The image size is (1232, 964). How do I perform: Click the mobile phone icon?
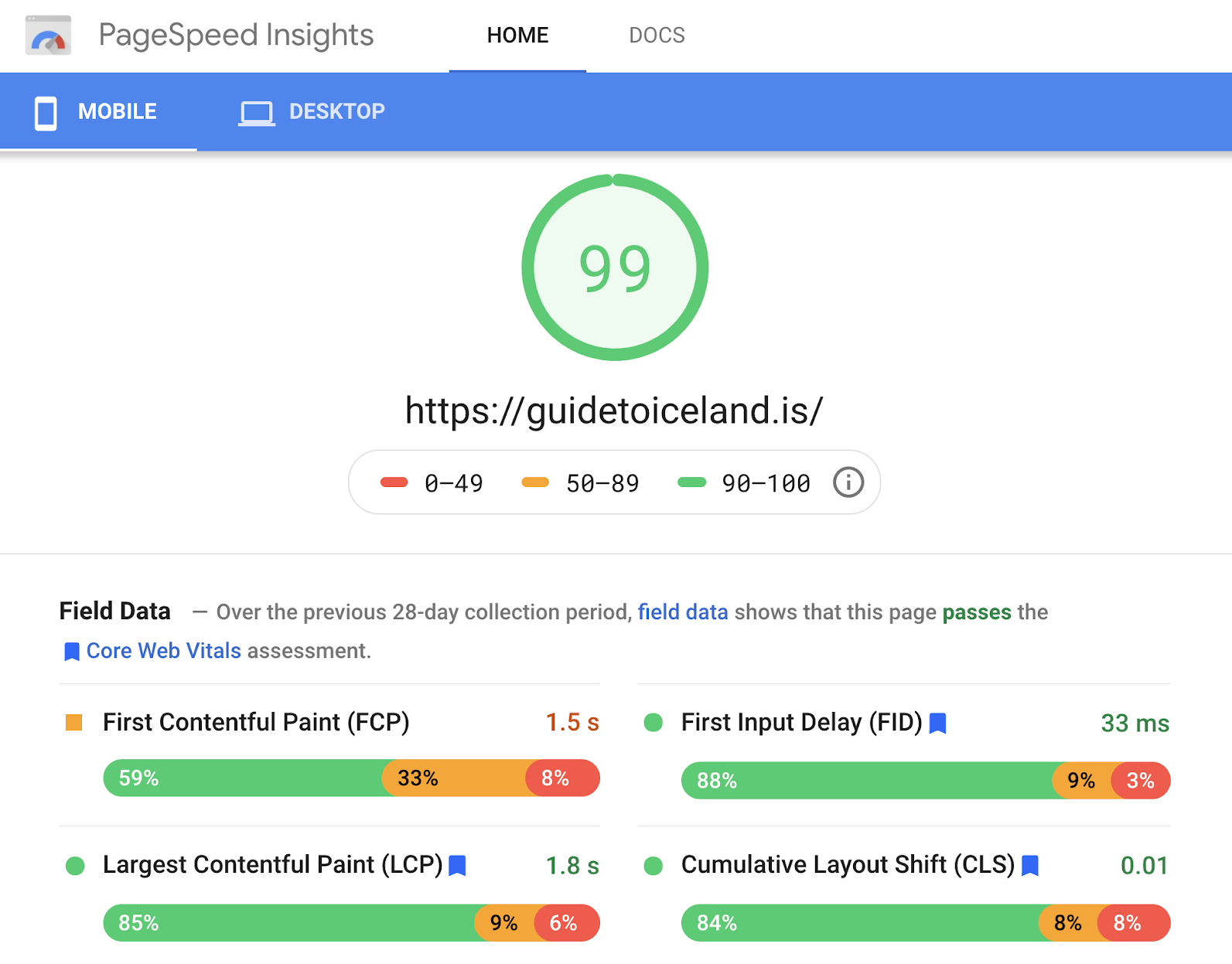point(46,113)
